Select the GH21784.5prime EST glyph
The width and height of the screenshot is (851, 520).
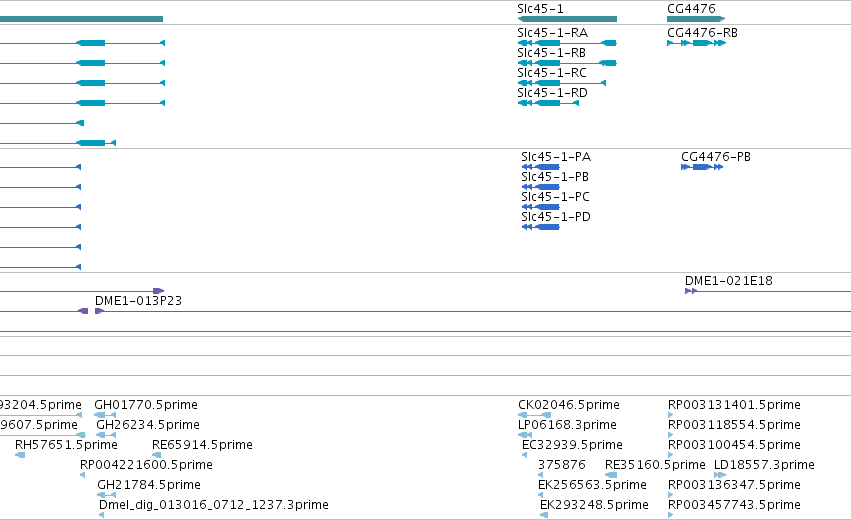(106, 495)
